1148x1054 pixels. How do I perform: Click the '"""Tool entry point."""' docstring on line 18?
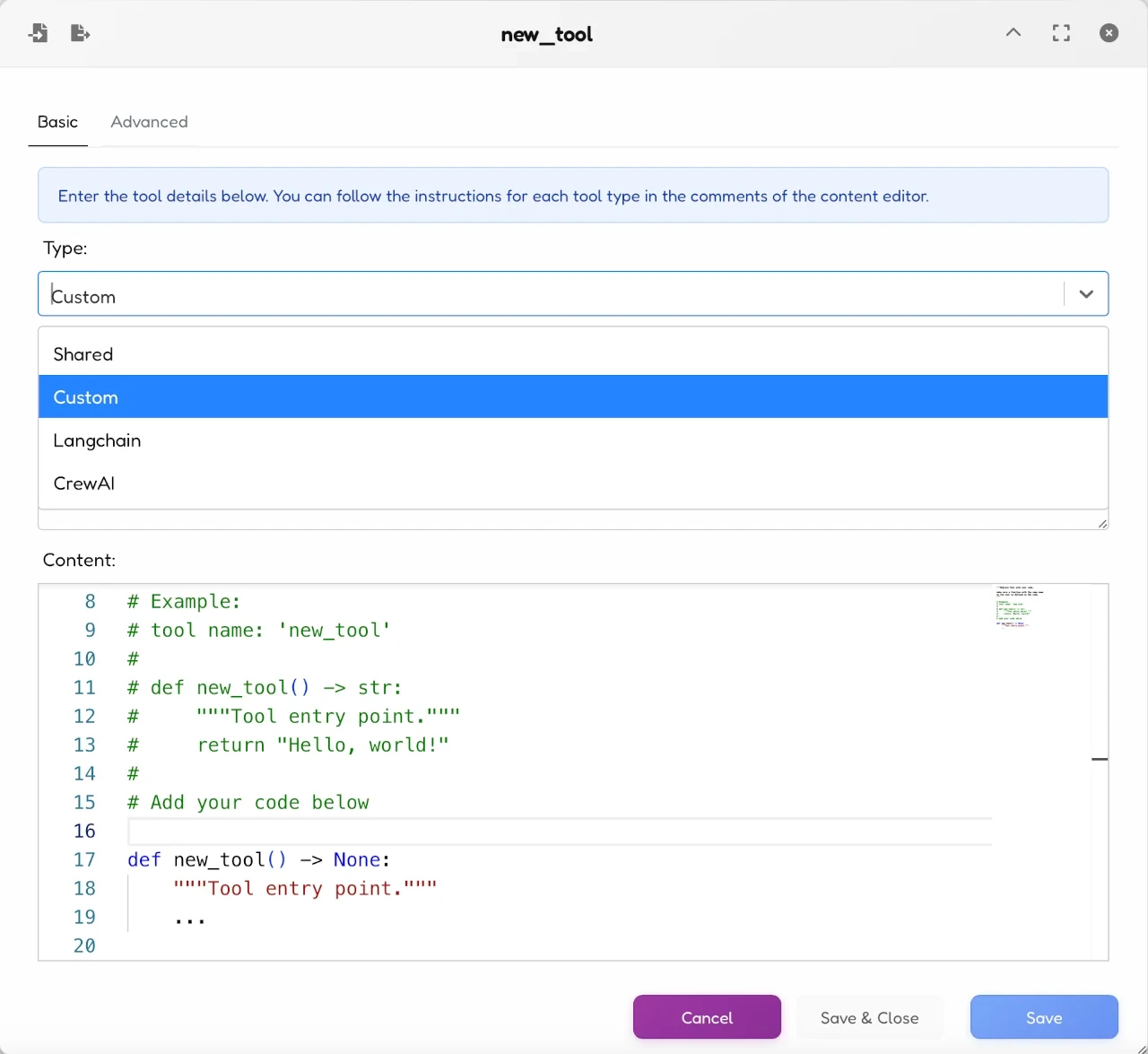(305, 888)
